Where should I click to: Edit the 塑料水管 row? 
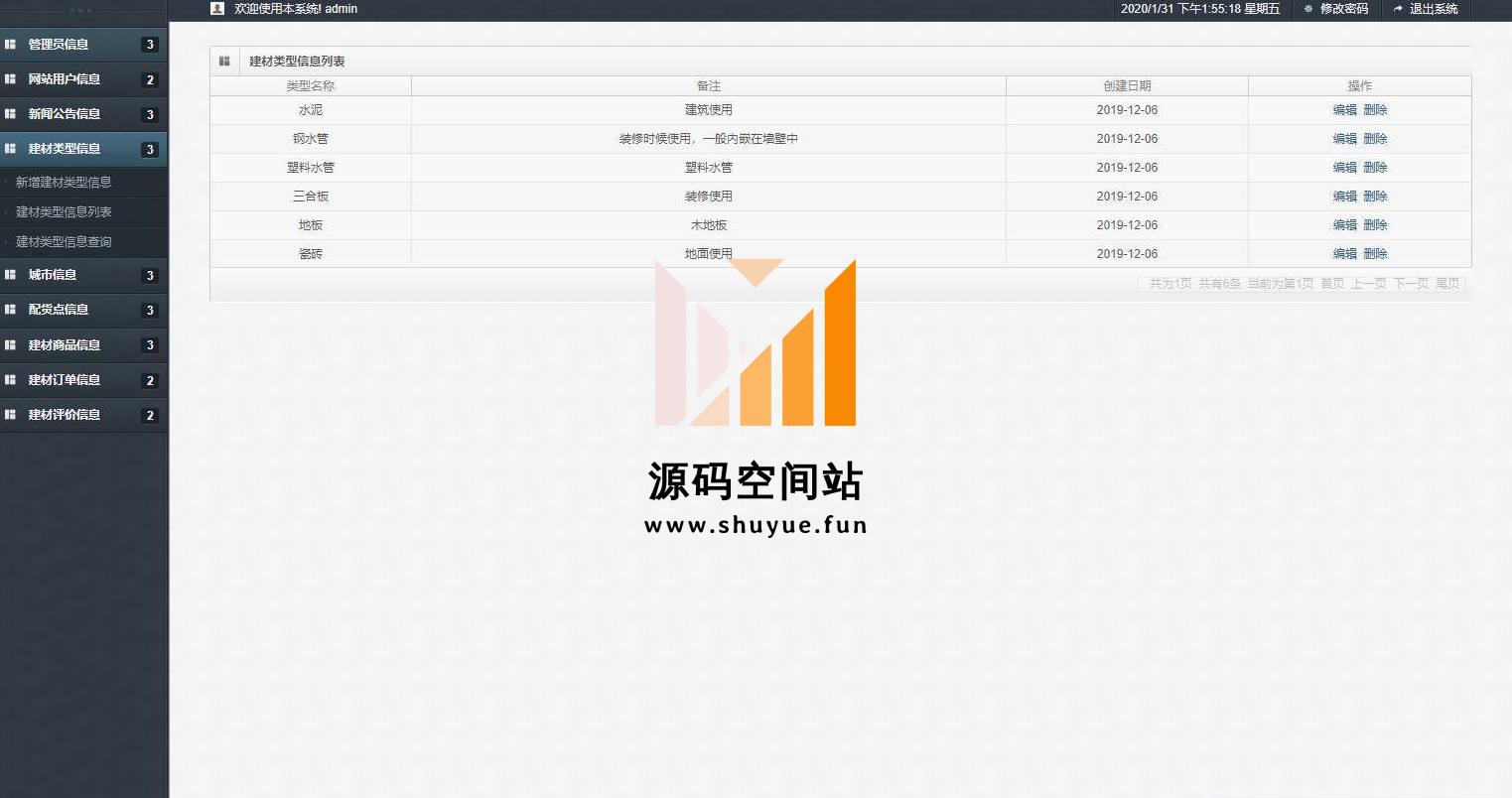point(1345,168)
